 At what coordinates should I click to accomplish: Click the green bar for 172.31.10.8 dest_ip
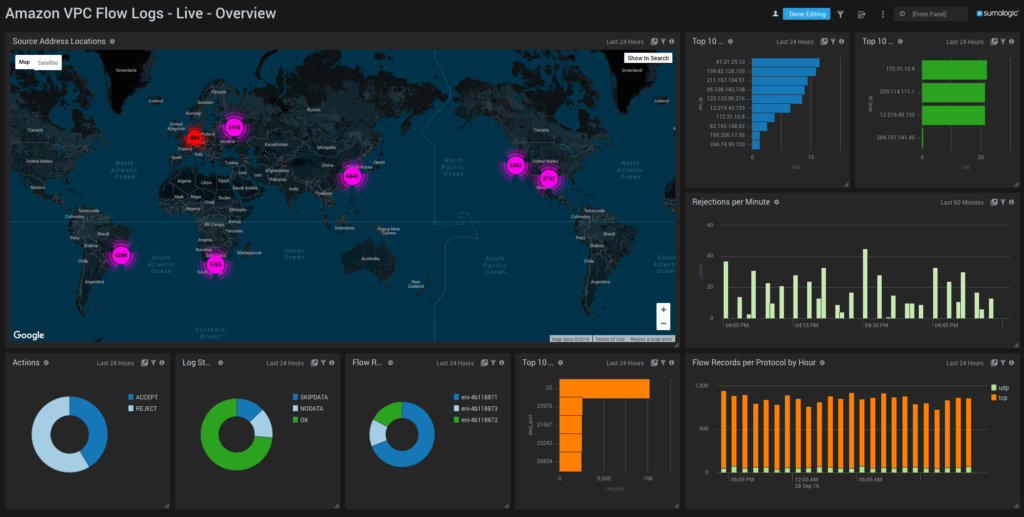(954, 70)
